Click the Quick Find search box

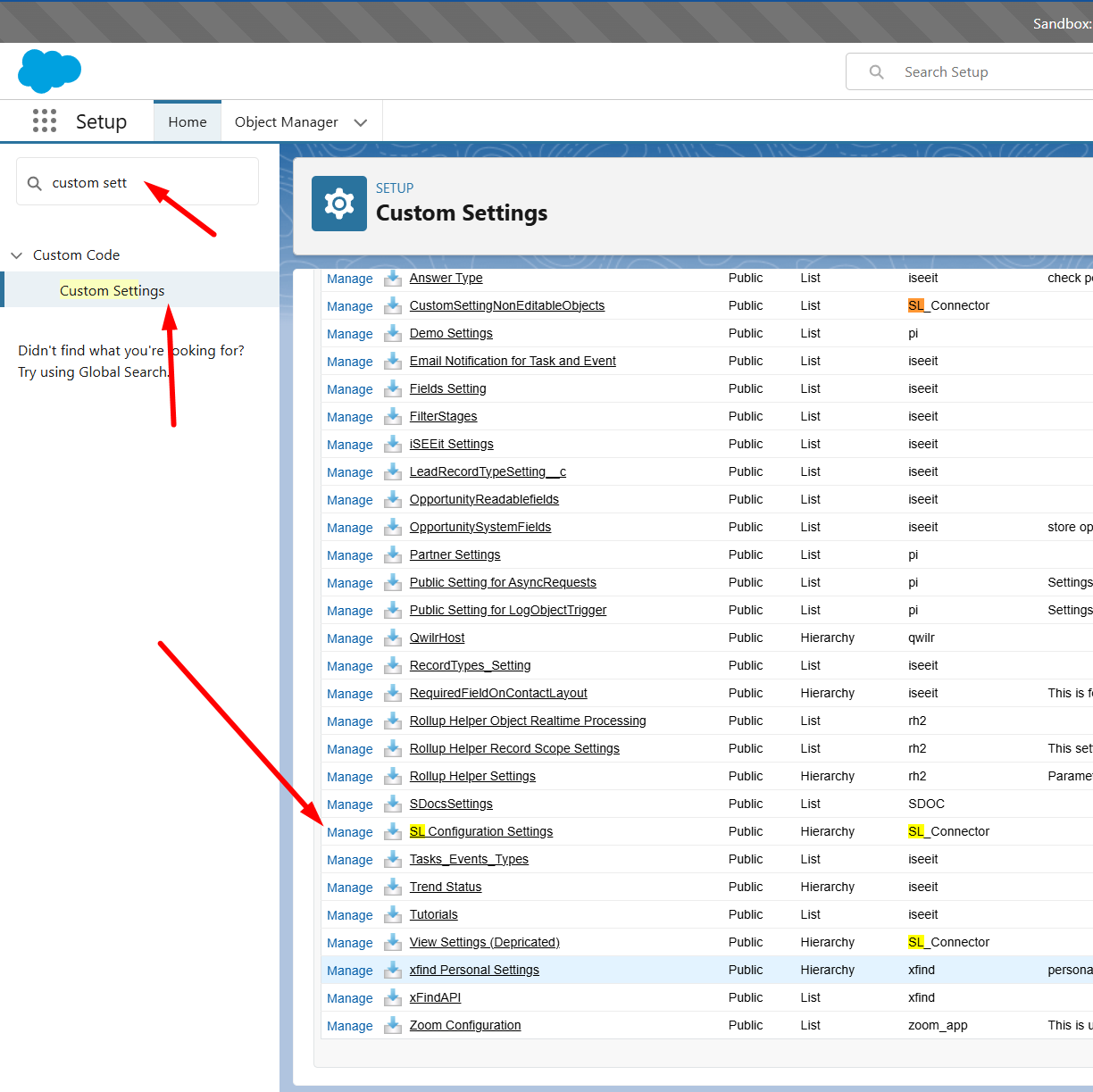coord(138,182)
